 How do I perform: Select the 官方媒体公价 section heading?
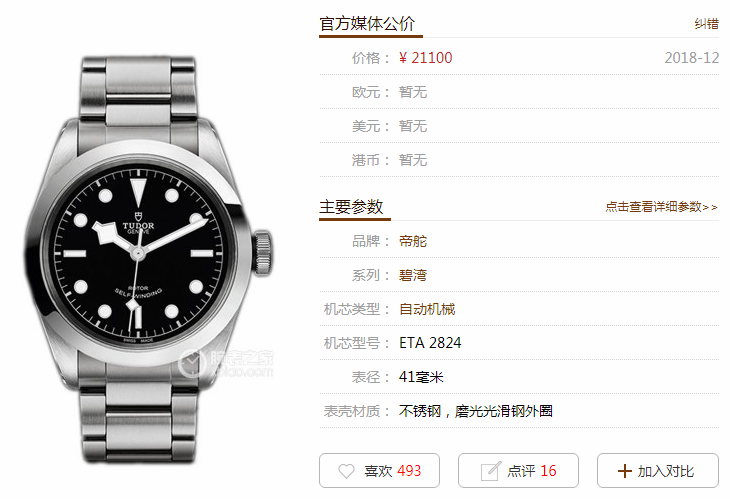pyautogui.click(x=367, y=24)
